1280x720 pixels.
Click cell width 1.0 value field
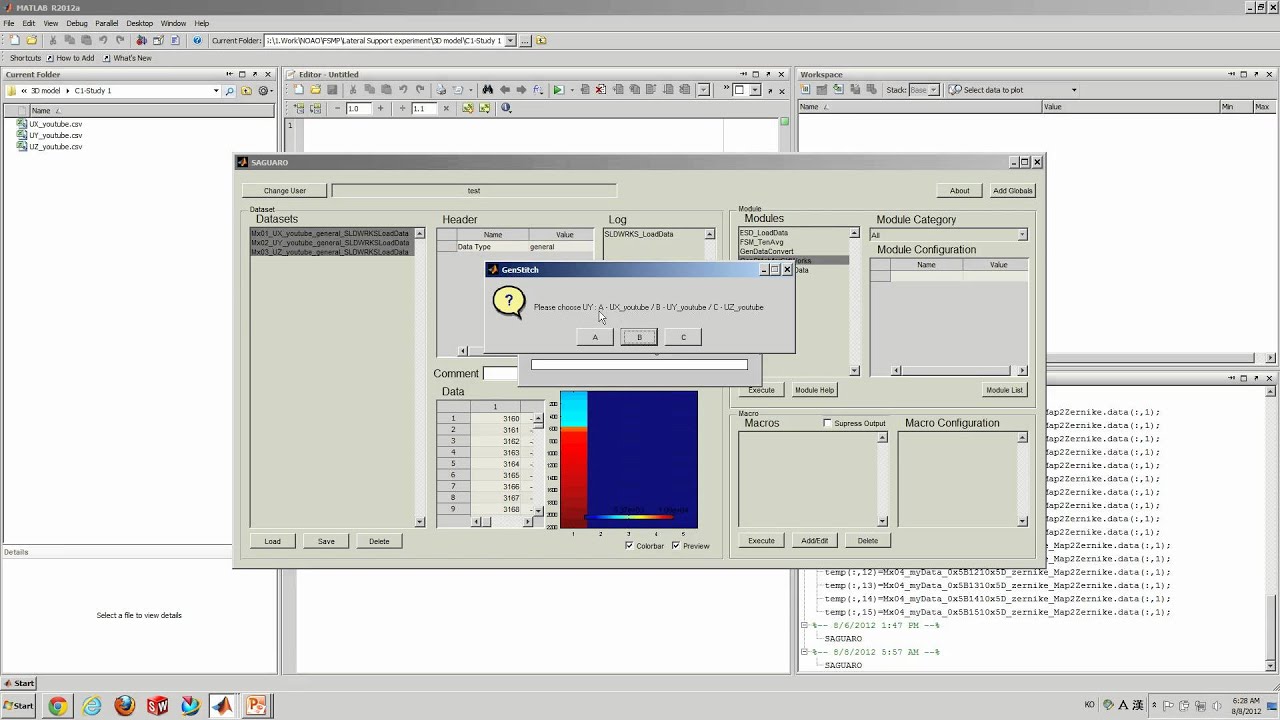coord(359,109)
